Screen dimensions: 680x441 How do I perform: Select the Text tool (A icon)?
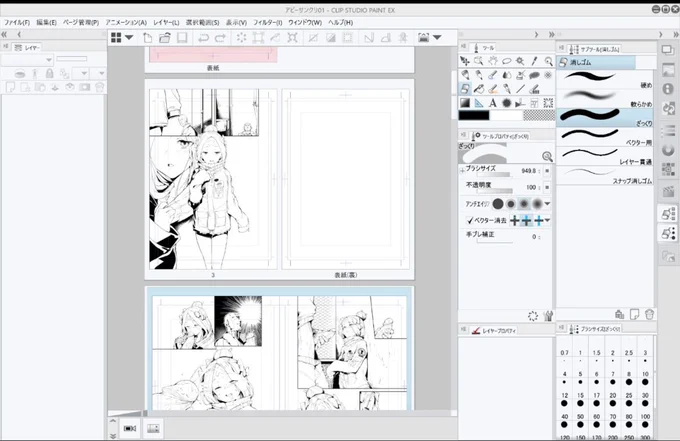tap(493, 103)
